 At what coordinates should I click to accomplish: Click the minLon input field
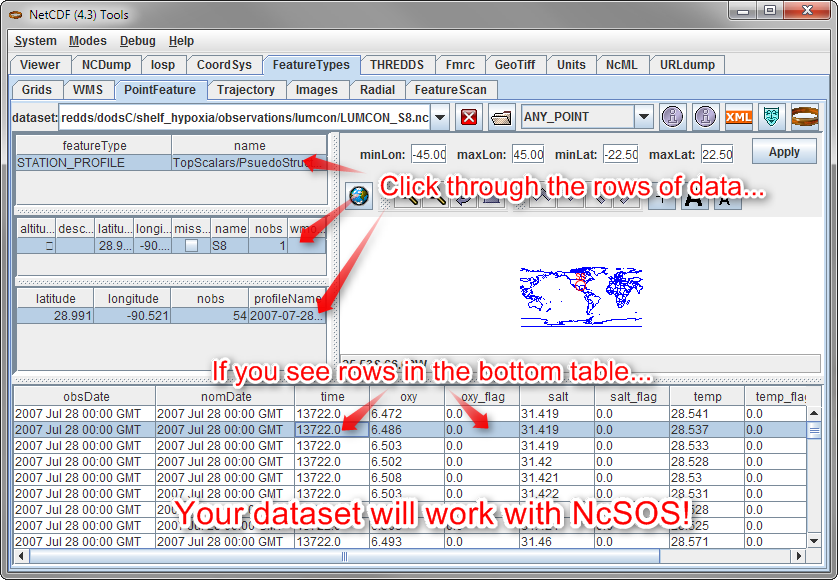429,154
